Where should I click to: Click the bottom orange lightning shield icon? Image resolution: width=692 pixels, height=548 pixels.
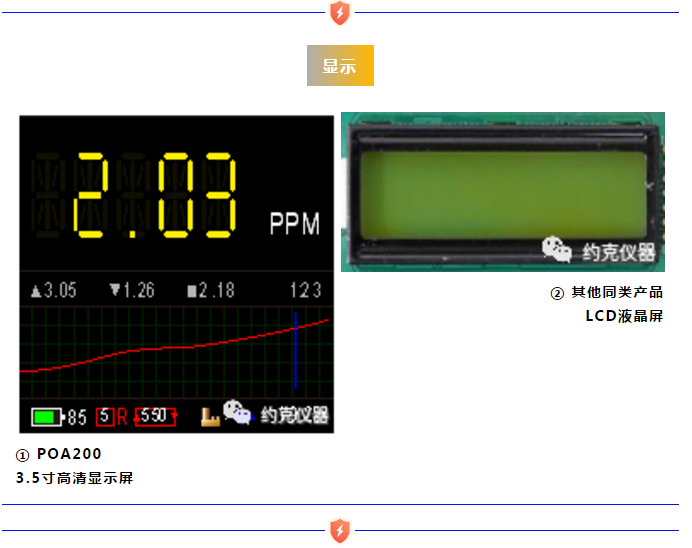click(340, 530)
